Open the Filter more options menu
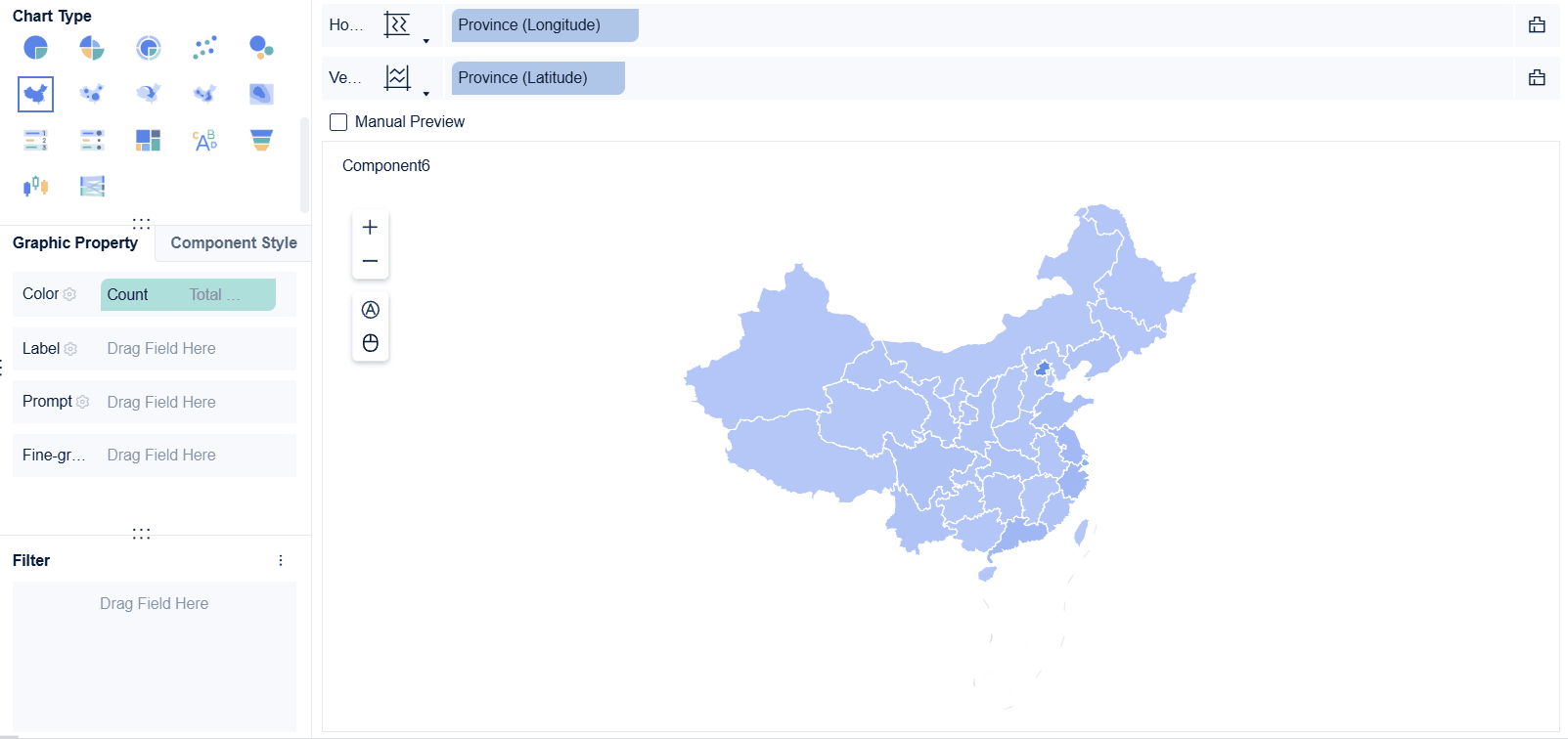The image size is (1568, 739). coord(281,560)
